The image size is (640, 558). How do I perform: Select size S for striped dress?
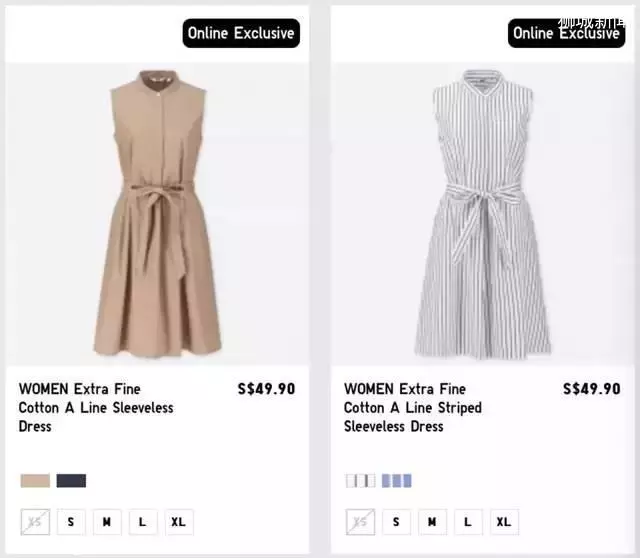(396, 522)
